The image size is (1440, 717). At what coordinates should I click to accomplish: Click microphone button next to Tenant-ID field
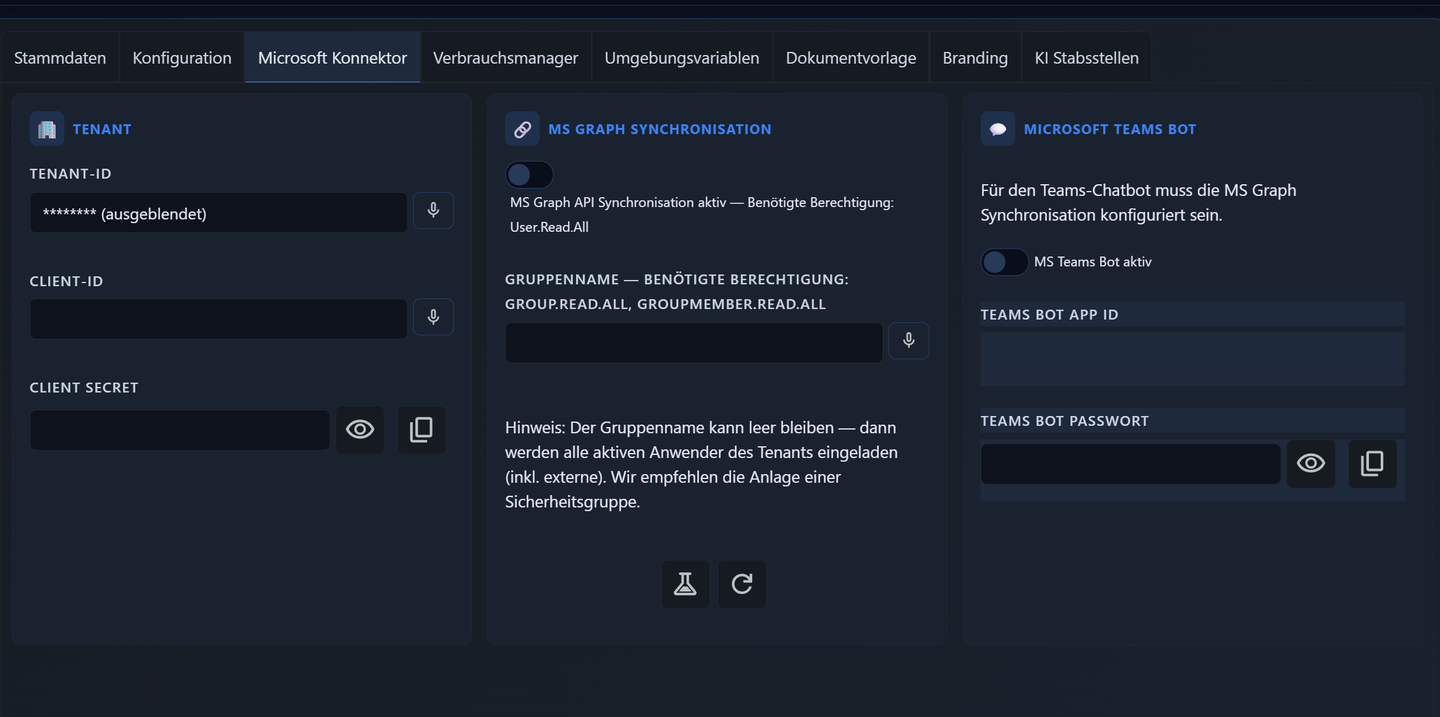click(433, 211)
